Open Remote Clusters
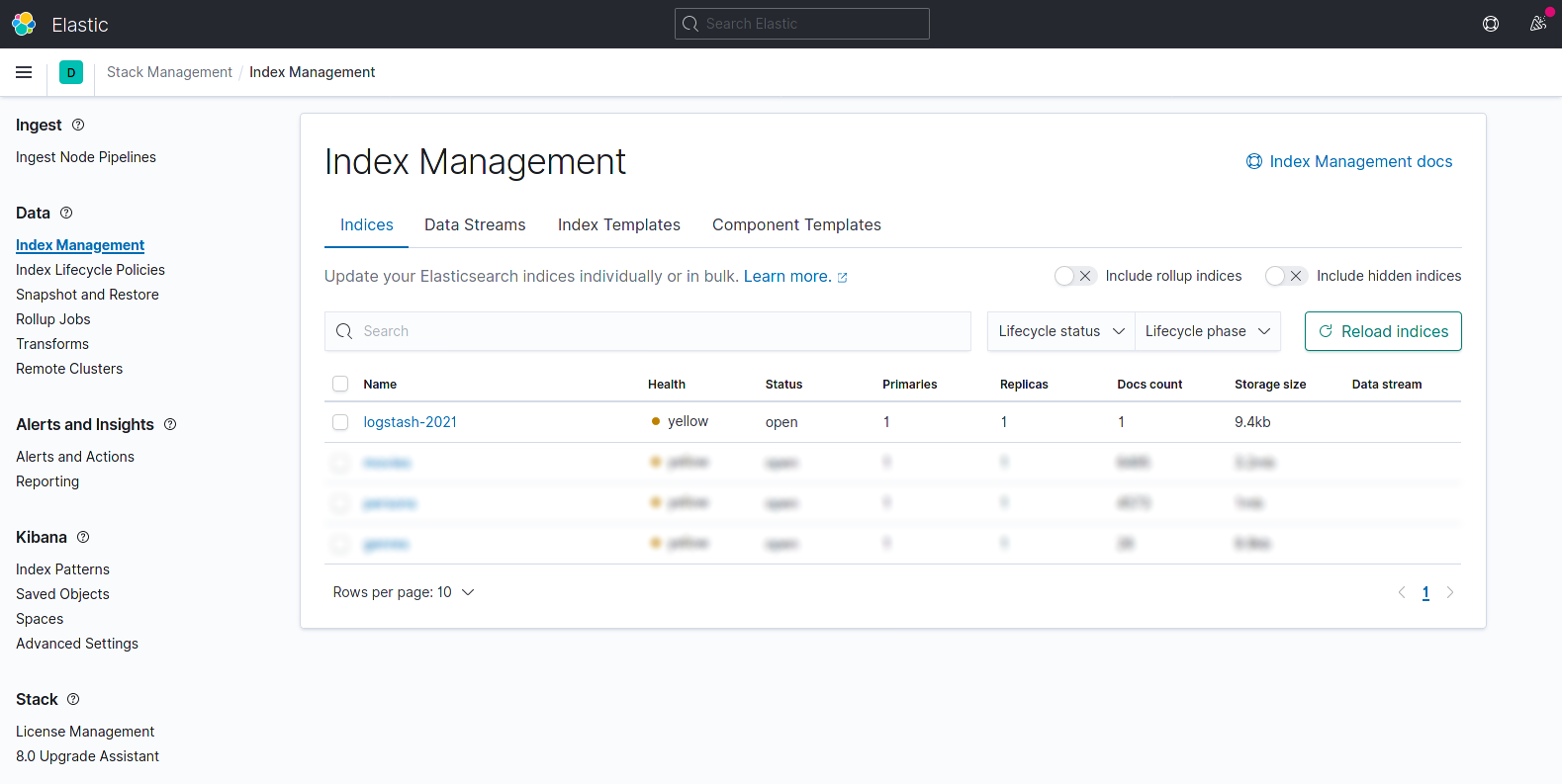This screenshot has width=1562, height=784. tap(69, 369)
